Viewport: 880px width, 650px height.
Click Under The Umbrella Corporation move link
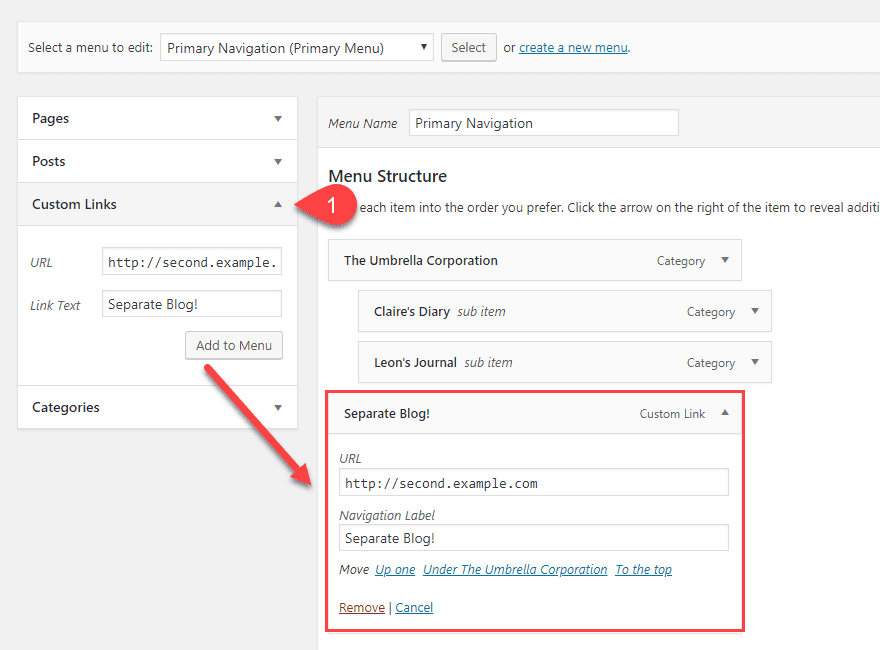coord(515,569)
